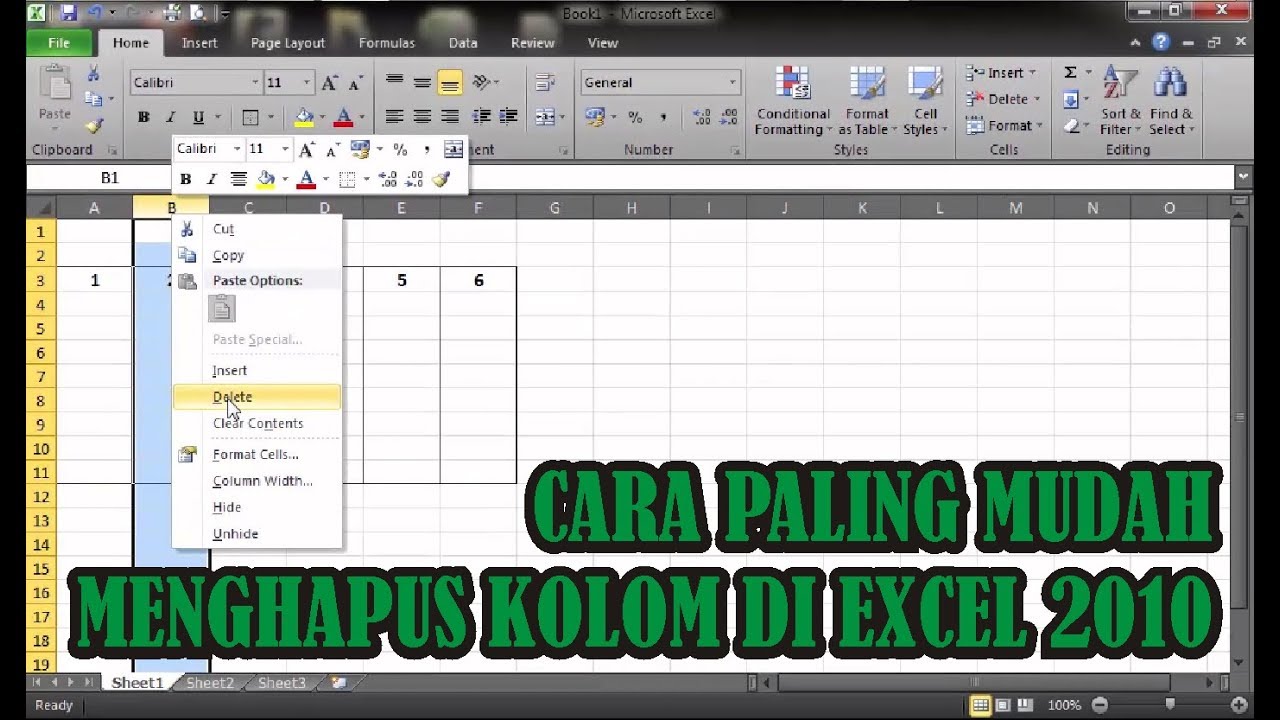
Task: Click Comma Style in Number group
Action: point(662,117)
